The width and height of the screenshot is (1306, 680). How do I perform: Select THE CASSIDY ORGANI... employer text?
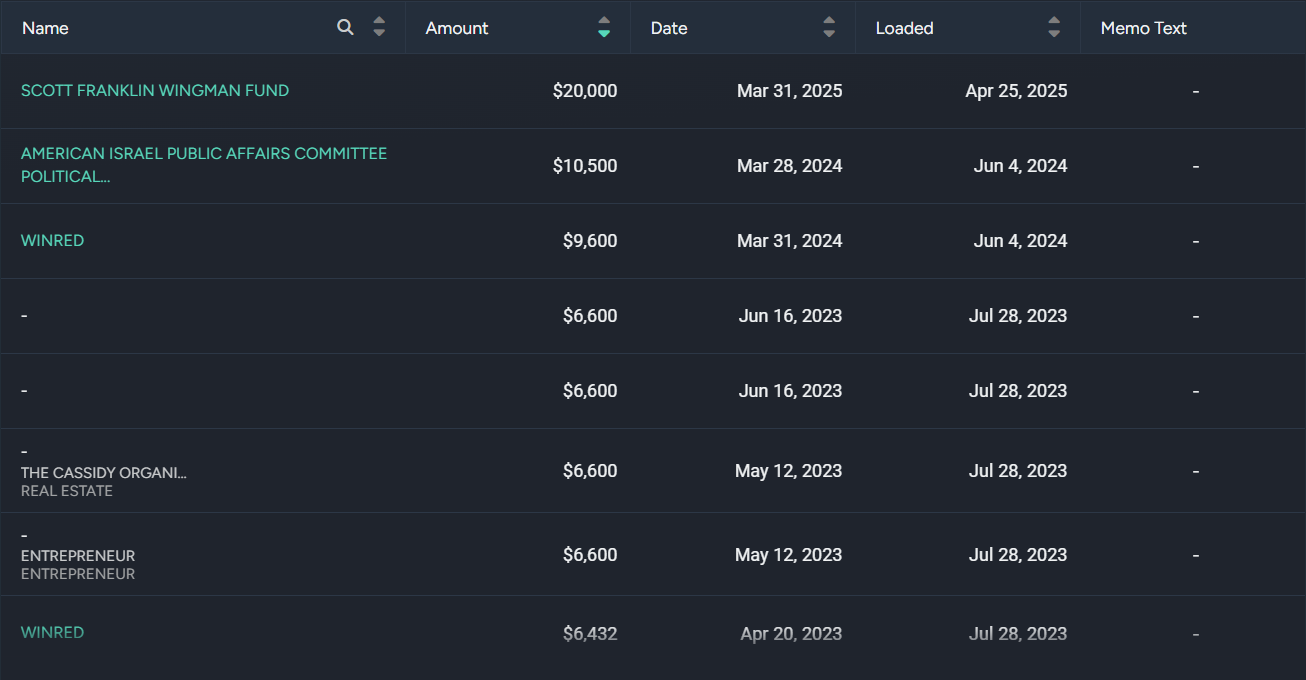coord(103,472)
